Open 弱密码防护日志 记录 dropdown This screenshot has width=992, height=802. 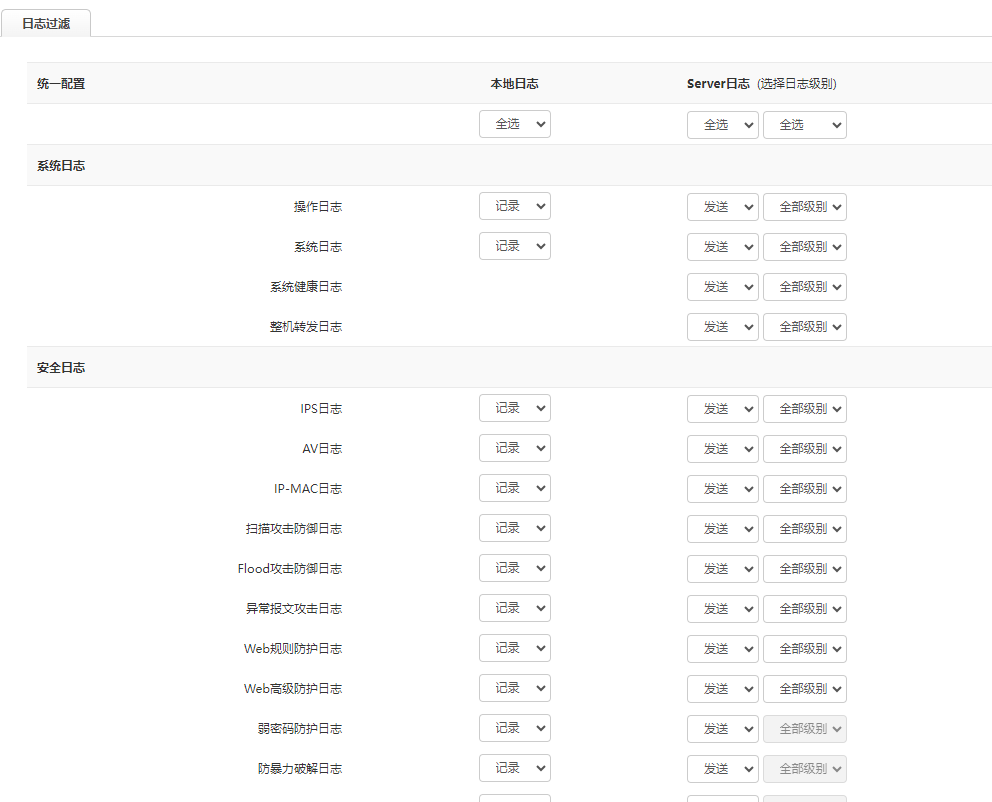[515, 728]
